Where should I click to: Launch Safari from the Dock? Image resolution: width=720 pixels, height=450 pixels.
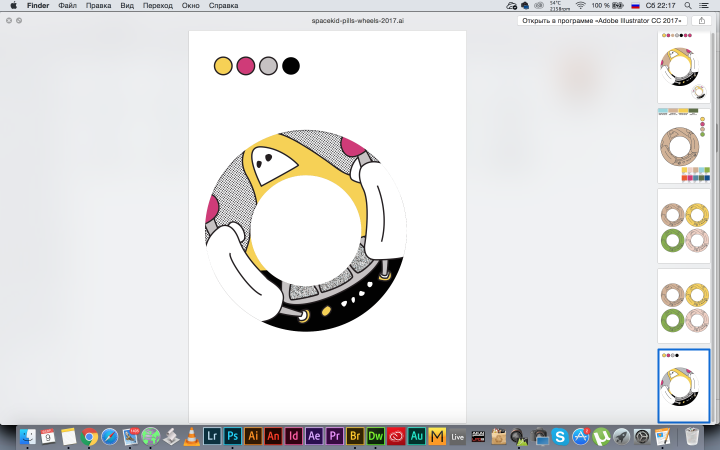[x=110, y=436]
